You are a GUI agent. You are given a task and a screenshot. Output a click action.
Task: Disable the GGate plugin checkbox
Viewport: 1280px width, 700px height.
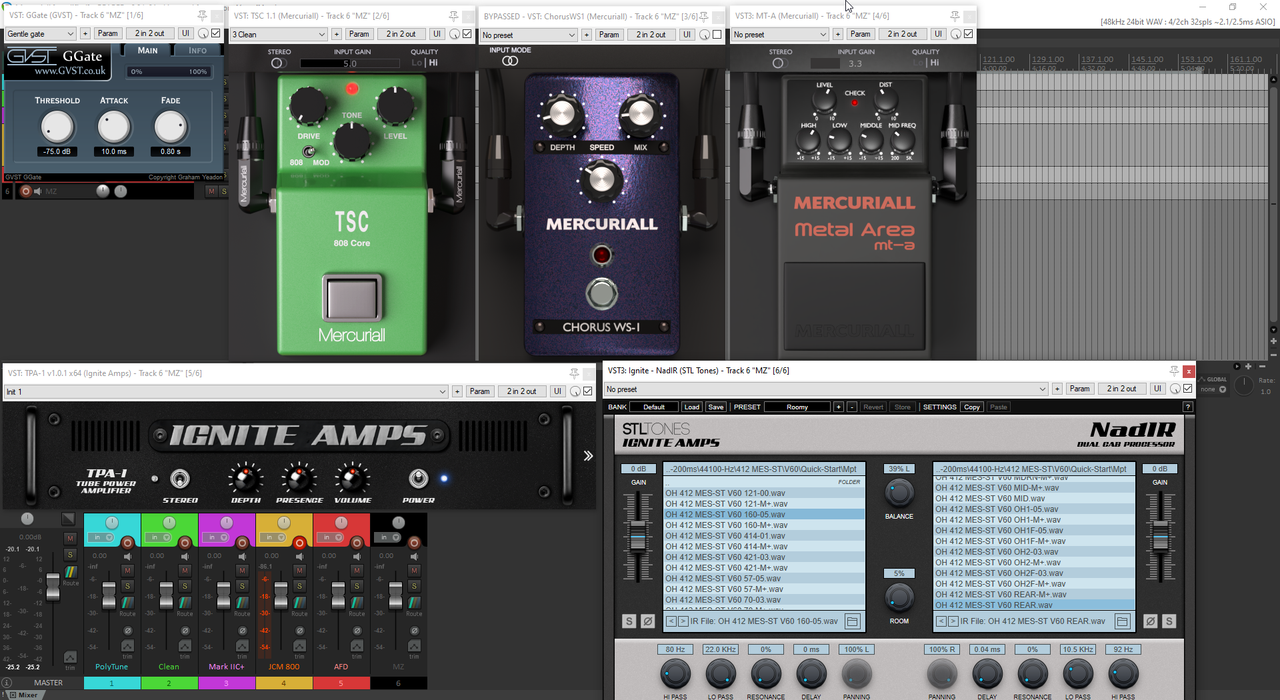click(x=216, y=33)
